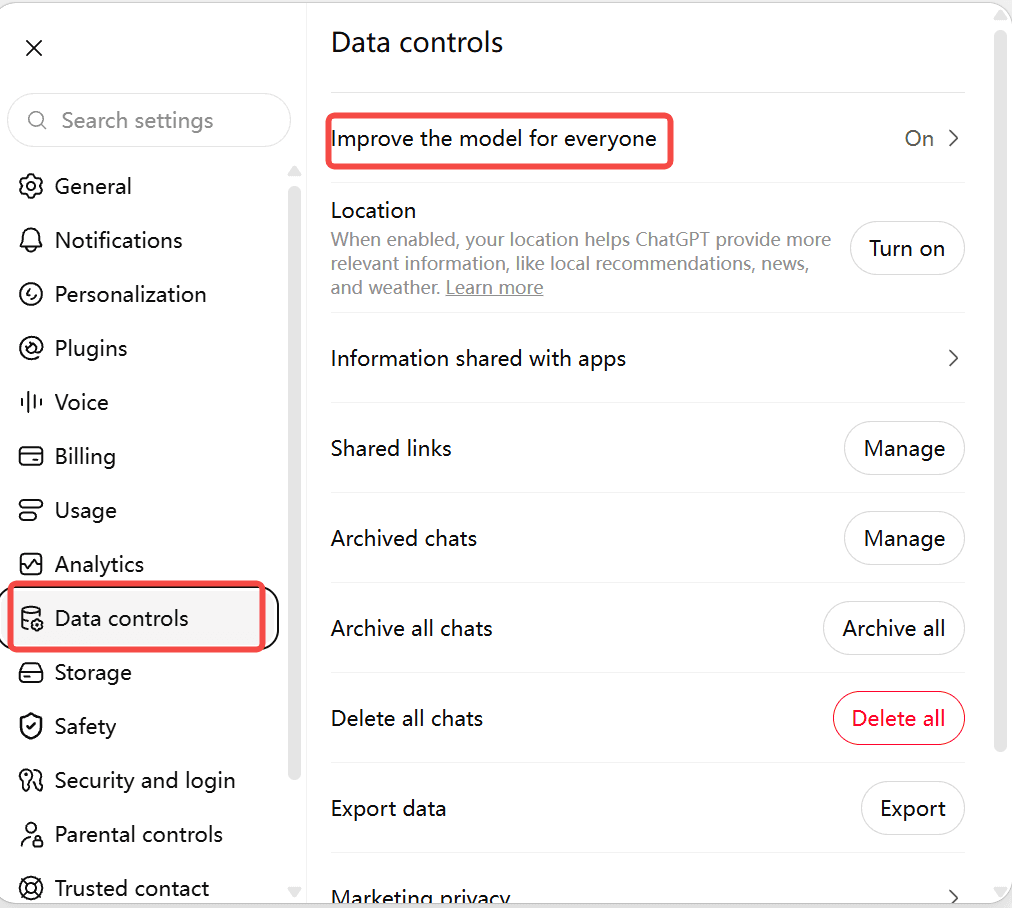Open Security and login settings
This screenshot has height=908, width=1012.
[x=140, y=780]
